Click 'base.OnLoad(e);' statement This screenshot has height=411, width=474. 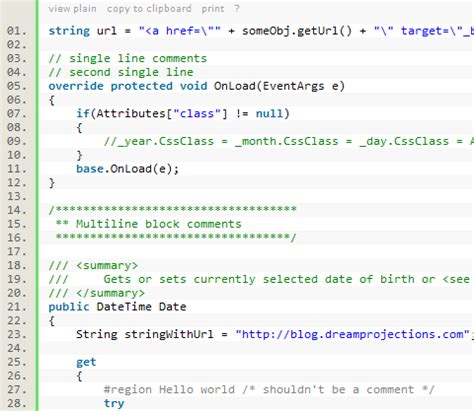point(127,169)
